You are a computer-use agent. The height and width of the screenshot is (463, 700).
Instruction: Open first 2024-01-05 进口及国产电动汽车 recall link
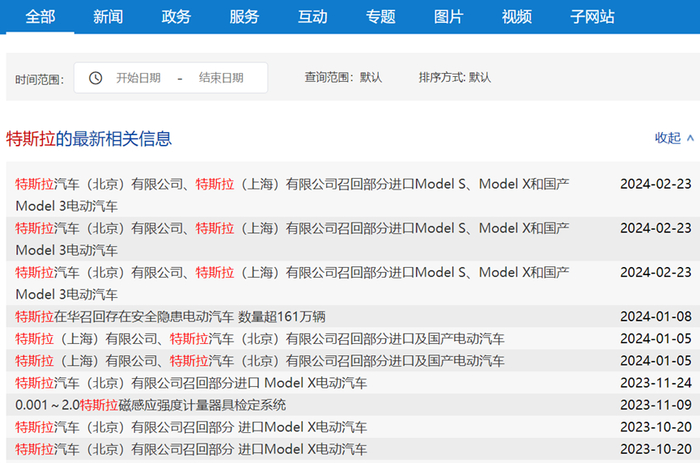click(x=260, y=339)
